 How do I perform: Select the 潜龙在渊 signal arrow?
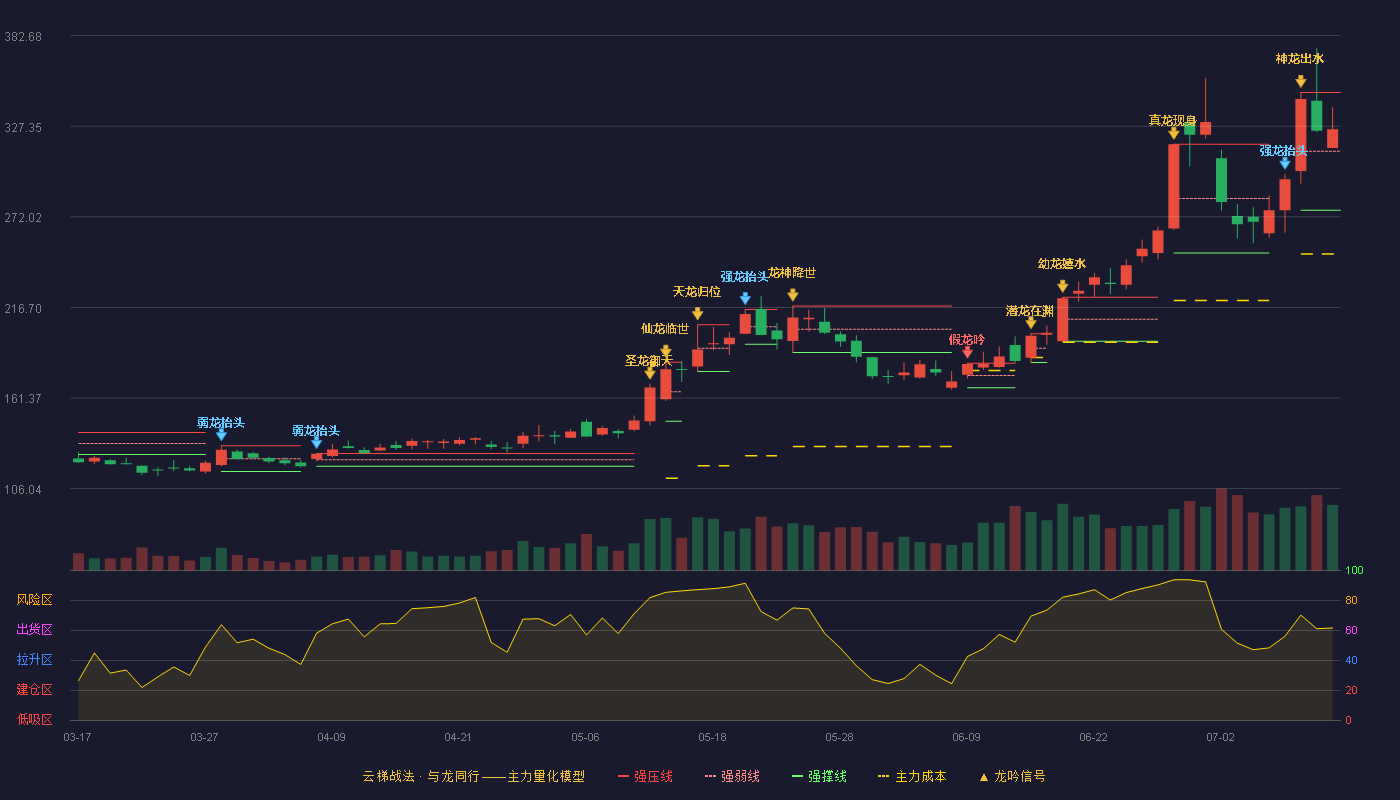[1030, 323]
